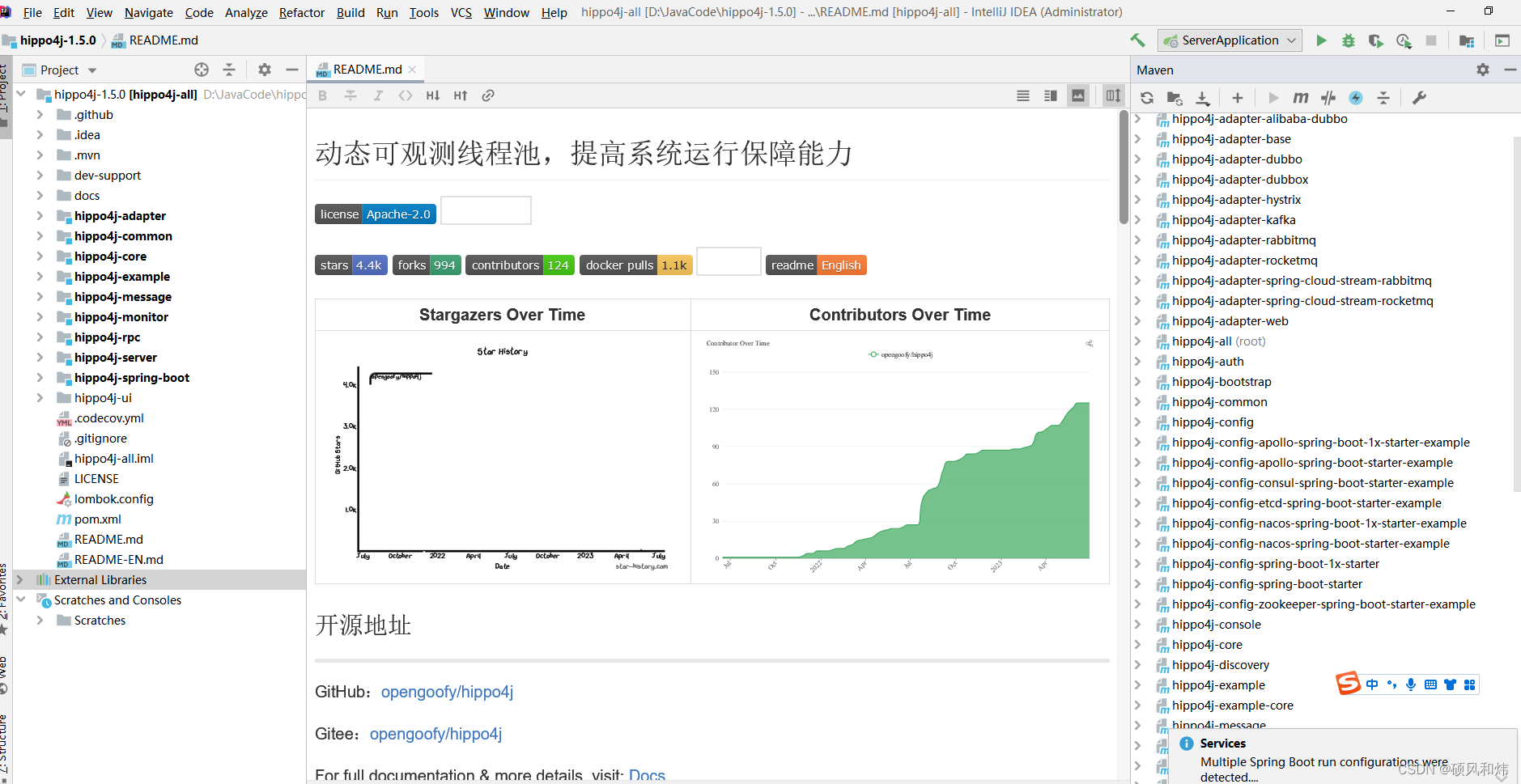The height and width of the screenshot is (784, 1521).
Task: Open Gitee opengoofy/hippo4j link
Action: [435, 734]
